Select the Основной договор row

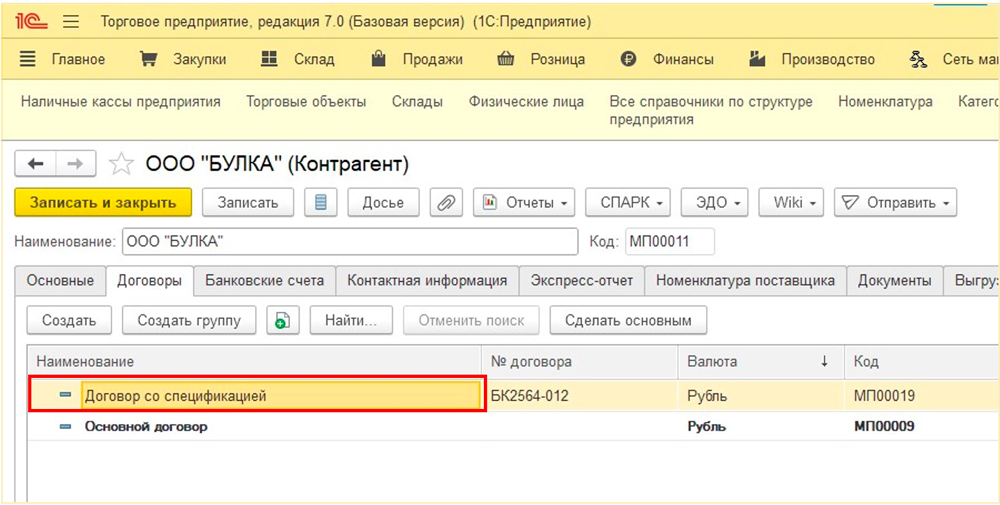coord(146,427)
